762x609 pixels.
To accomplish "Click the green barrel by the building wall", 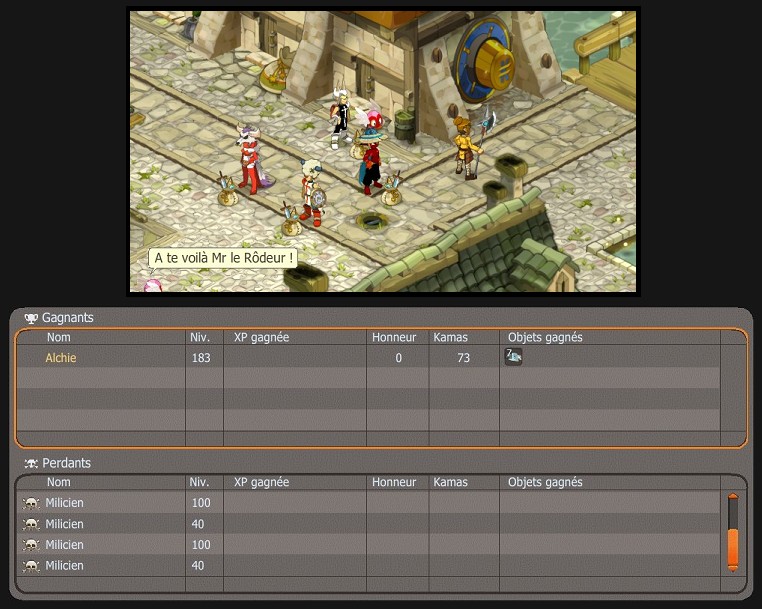I will pyautogui.click(x=404, y=125).
